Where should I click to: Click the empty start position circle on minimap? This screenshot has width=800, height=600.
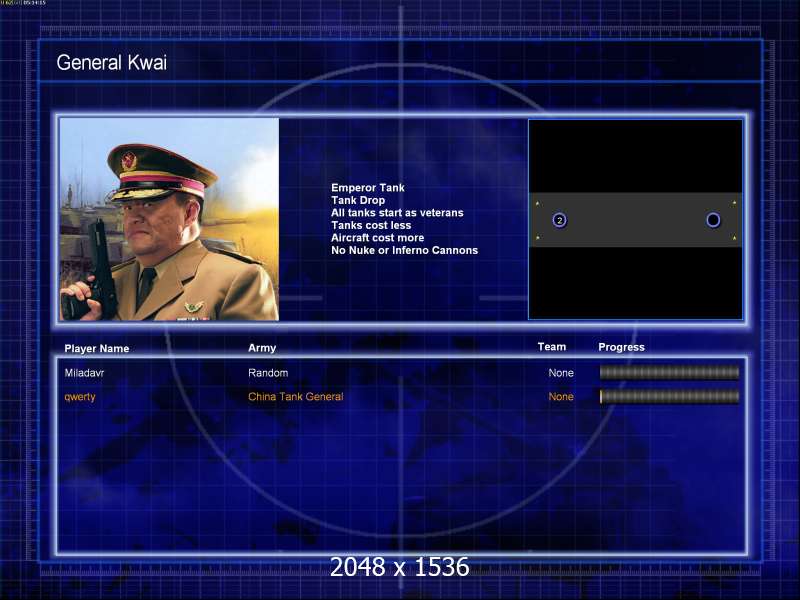[713, 220]
